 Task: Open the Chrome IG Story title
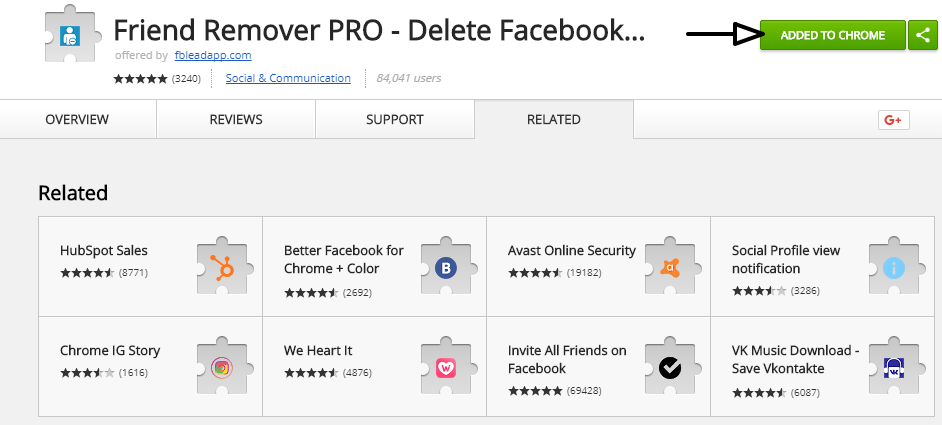coord(110,350)
